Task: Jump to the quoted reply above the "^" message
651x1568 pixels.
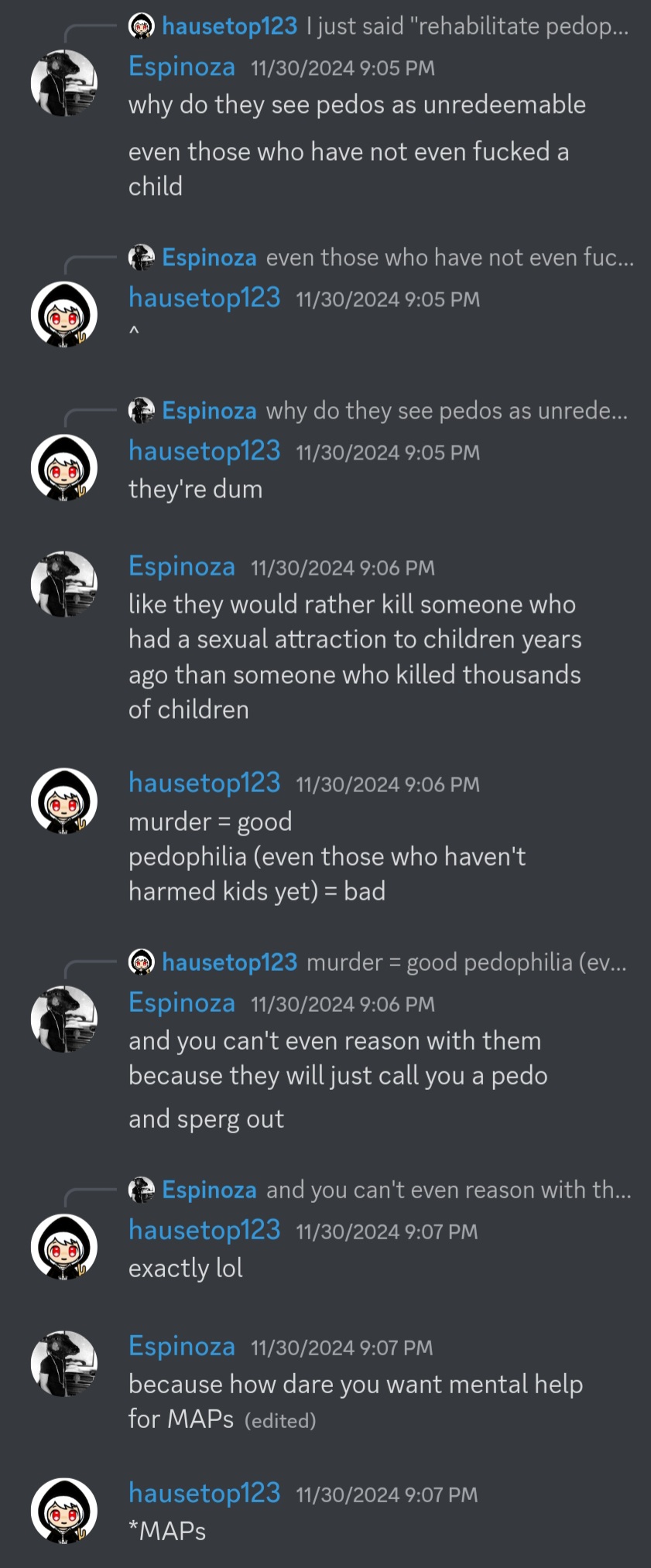Action: click(x=450, y=258)
